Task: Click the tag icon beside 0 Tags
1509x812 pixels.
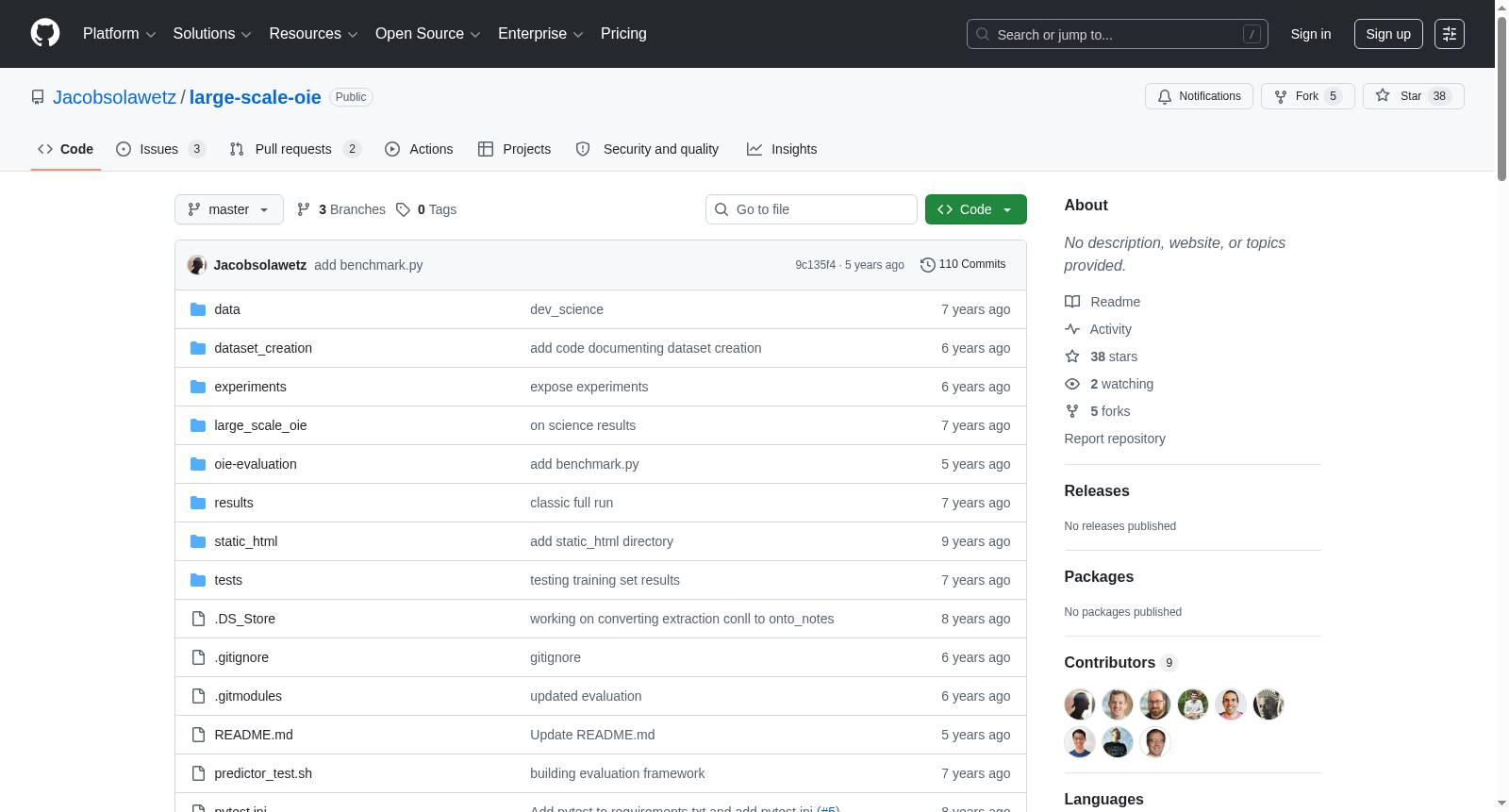Action: pos(403,209)
